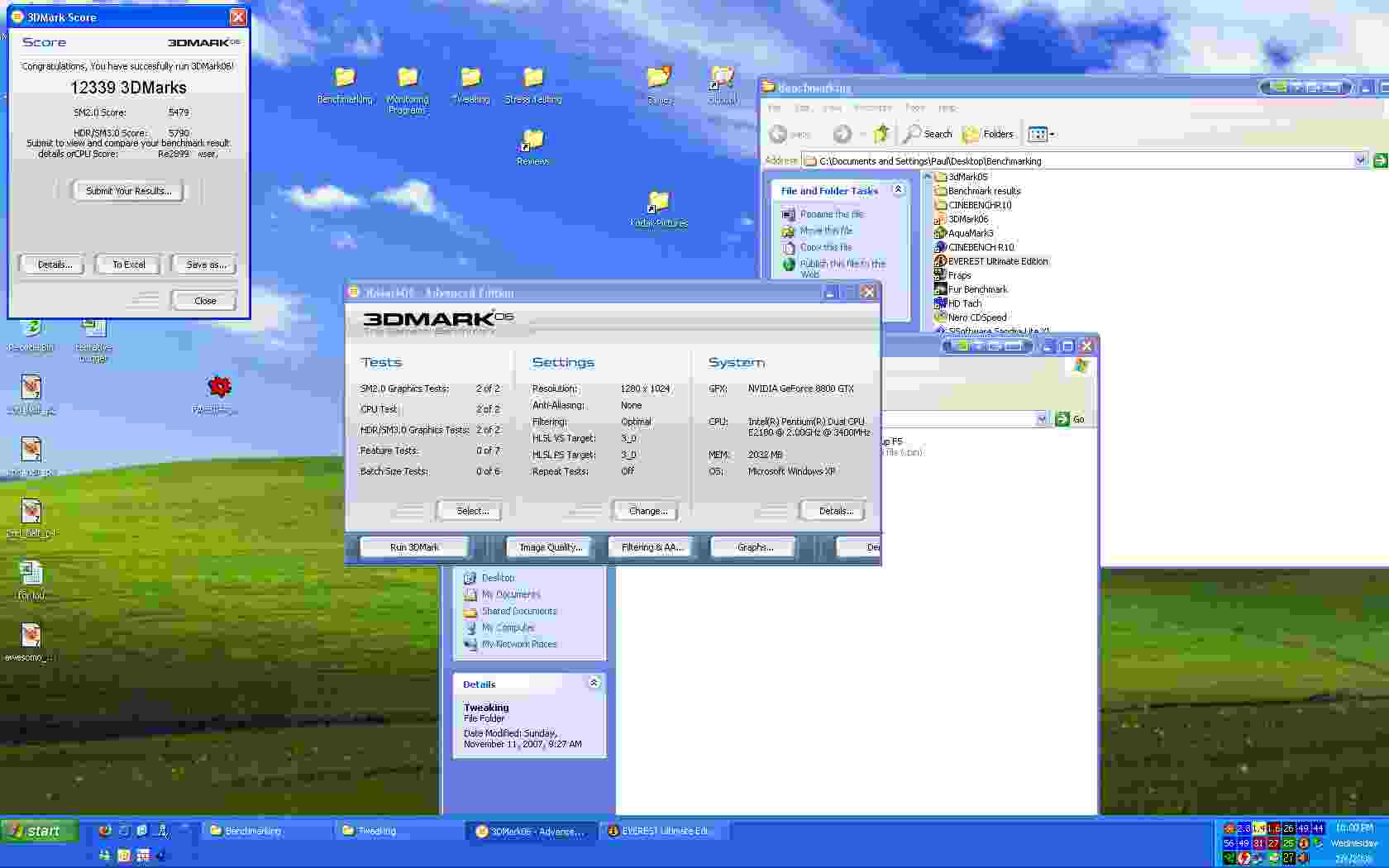This screenshot has width=1389, height=868.
Task: Click the Search toolbar button in Benchmarking
Action: tap(928, 134)
